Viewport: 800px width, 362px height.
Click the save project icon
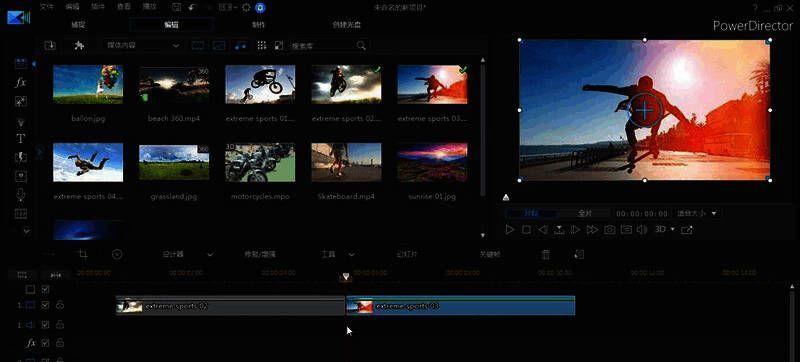tap(177, 7)
